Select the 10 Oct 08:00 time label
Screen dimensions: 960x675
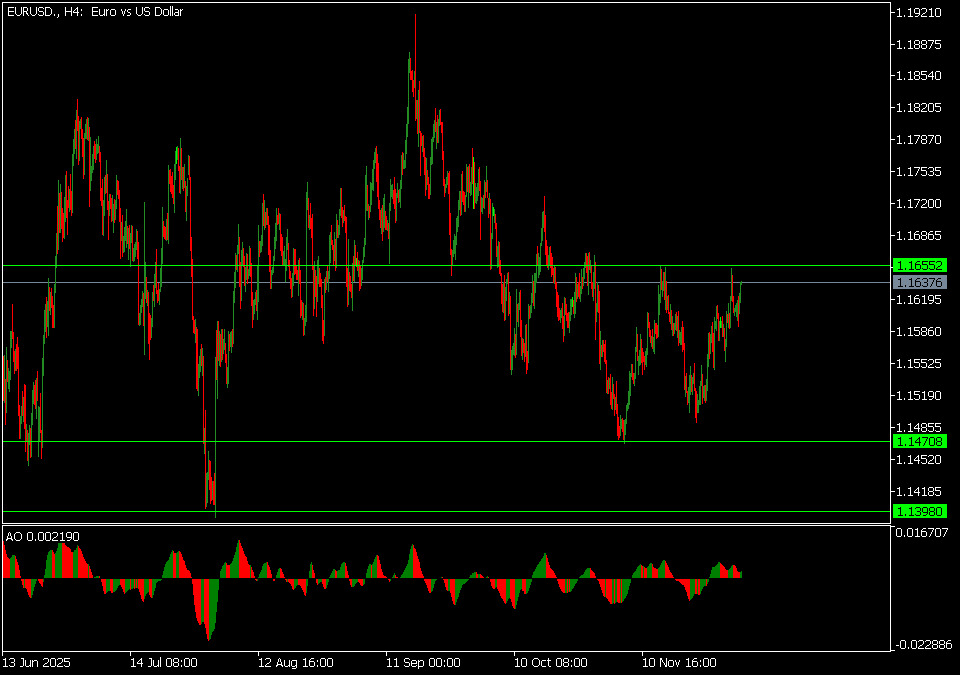click(551, 662)
